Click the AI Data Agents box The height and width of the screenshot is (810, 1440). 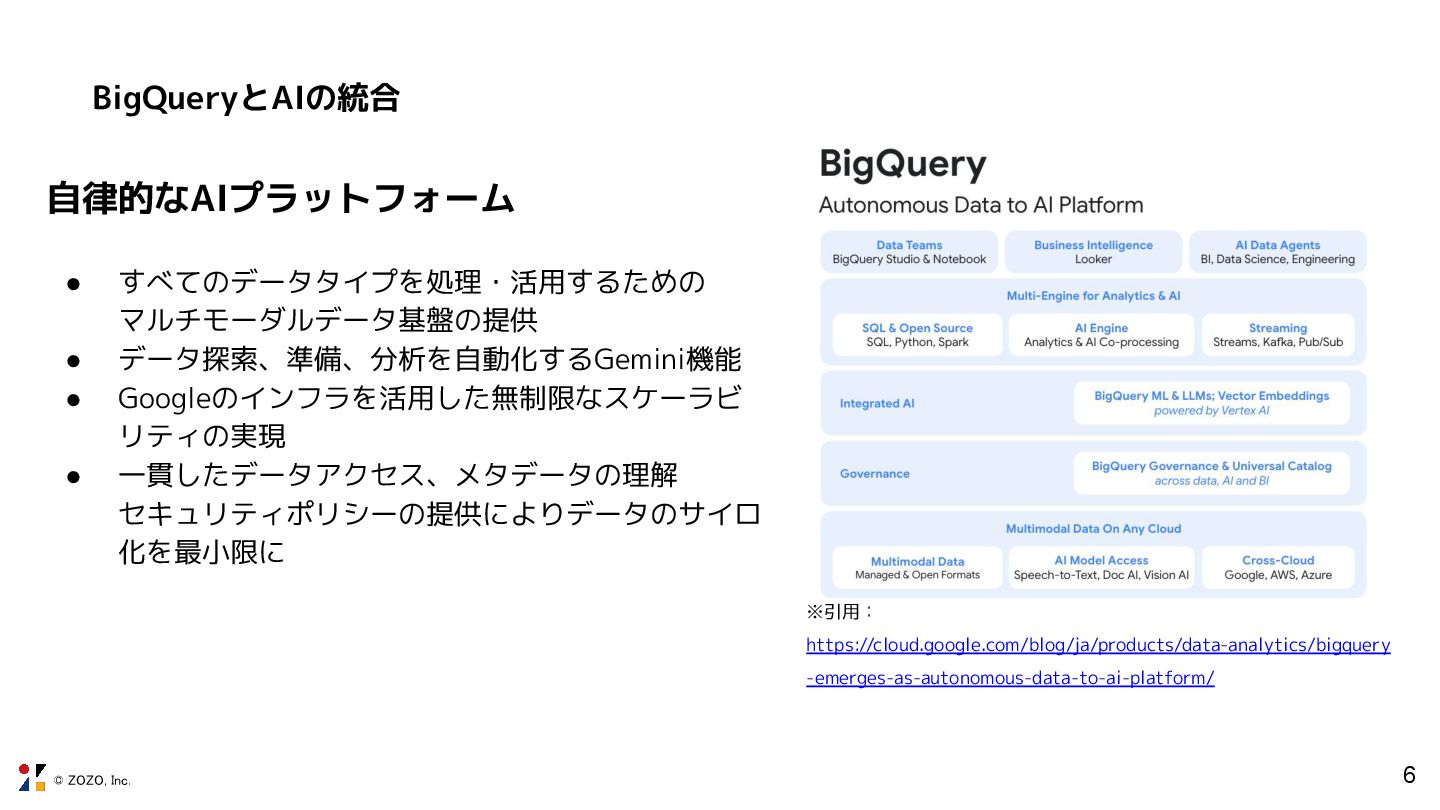click(1277, 252)
